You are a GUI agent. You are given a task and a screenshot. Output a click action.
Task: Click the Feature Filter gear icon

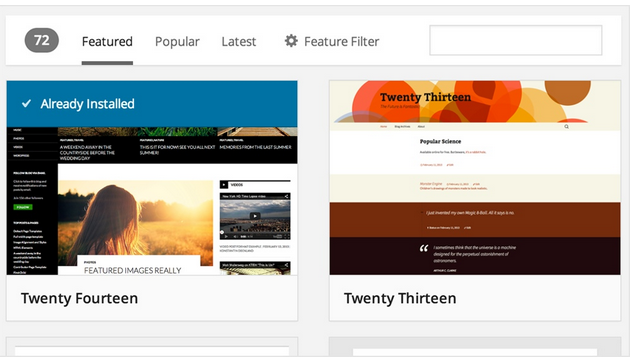(291, 41)
